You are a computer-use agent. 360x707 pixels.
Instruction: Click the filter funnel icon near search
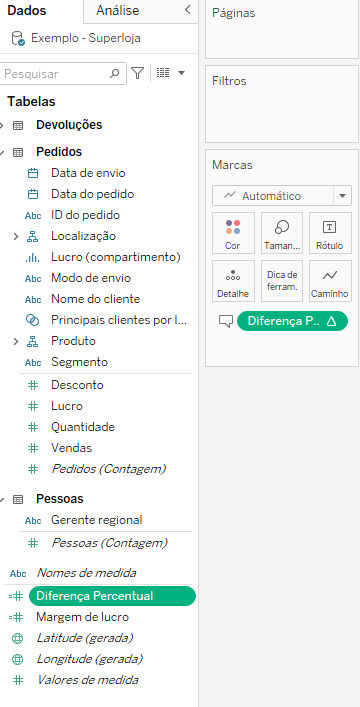pyautogui.click(x=138, y=73)
